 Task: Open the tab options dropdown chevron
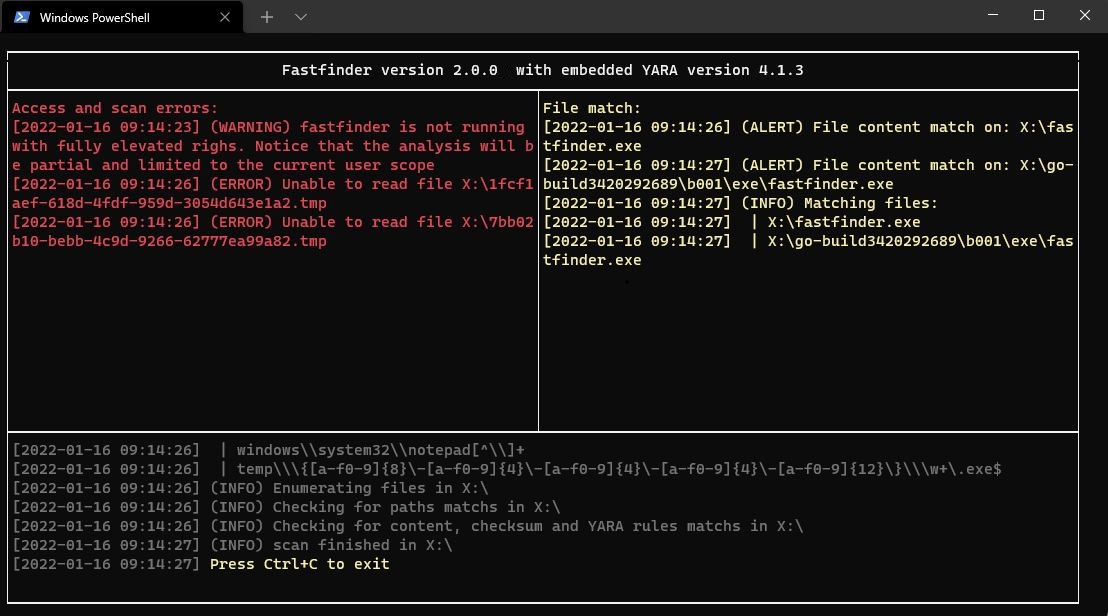pyautogui.click(x=299, y=16)
